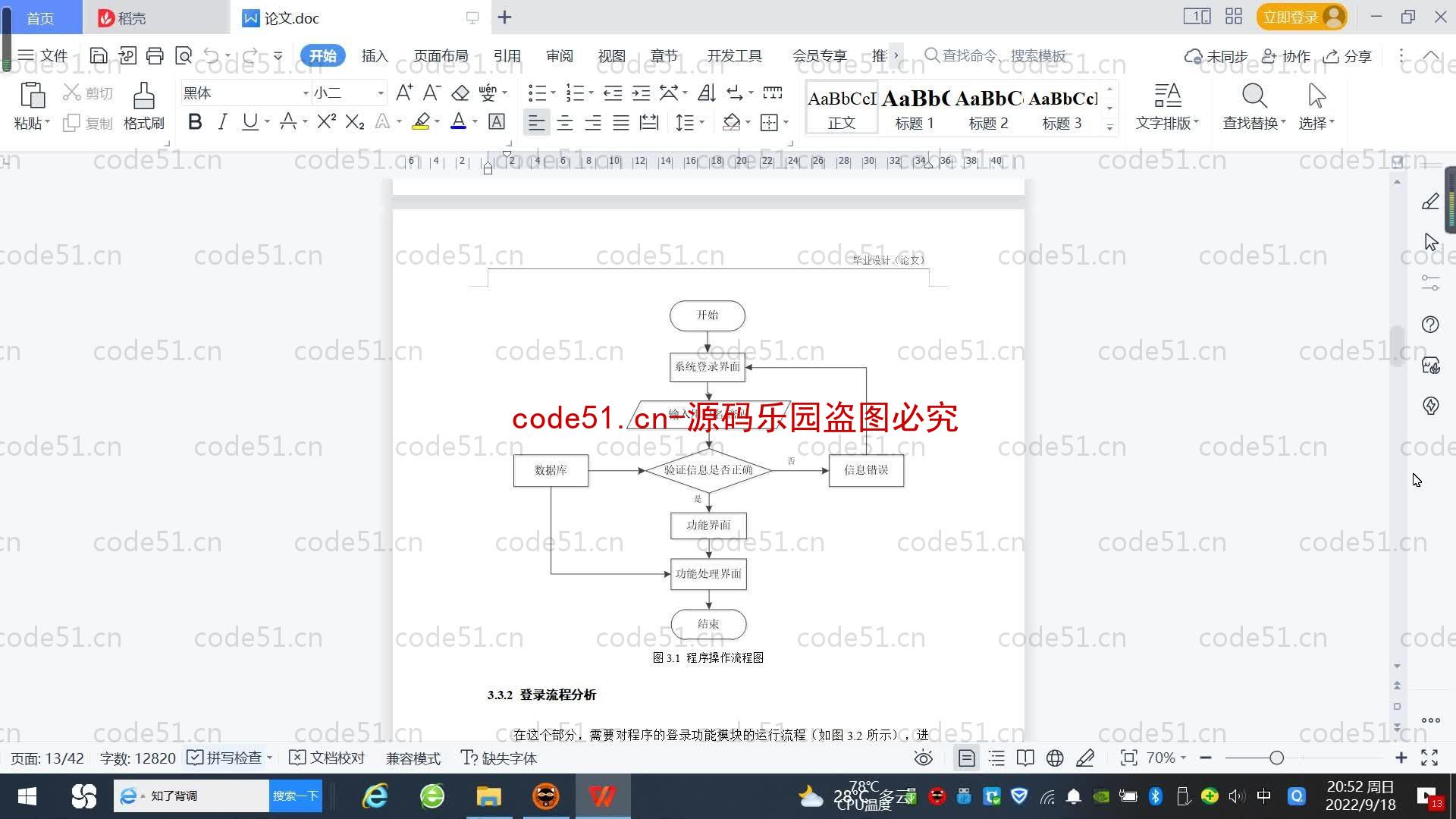
Task: Toggle center text alignment
Action: (x=565, y=122)
